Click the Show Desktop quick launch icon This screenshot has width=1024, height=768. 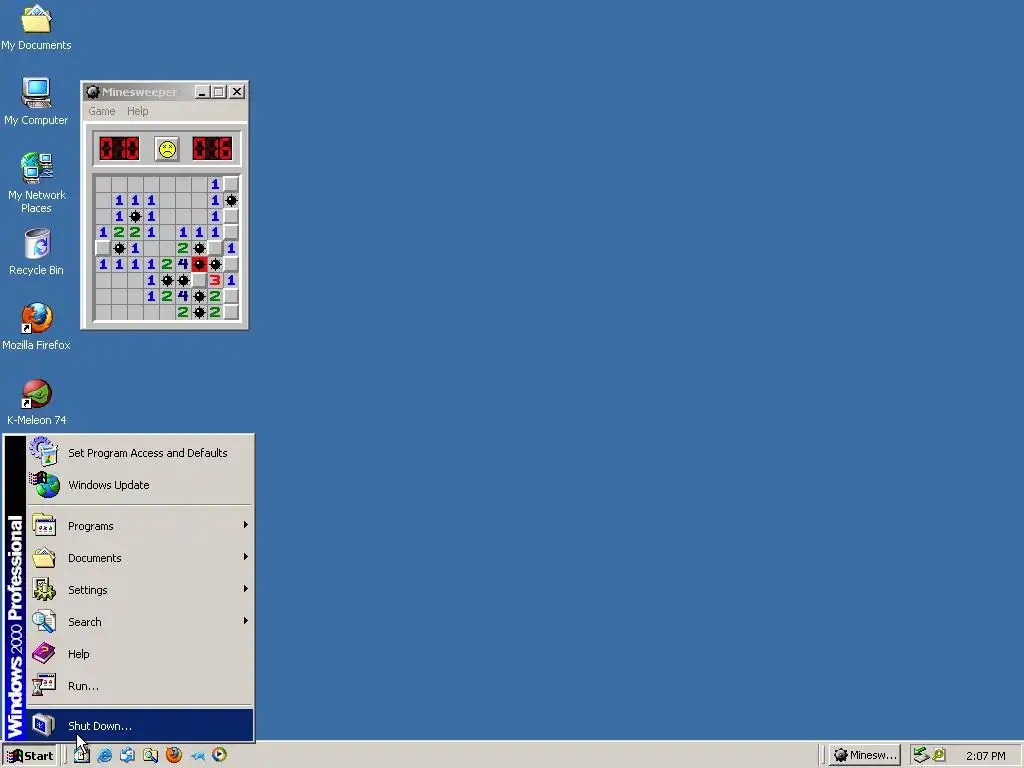click(x=82, y=755)
